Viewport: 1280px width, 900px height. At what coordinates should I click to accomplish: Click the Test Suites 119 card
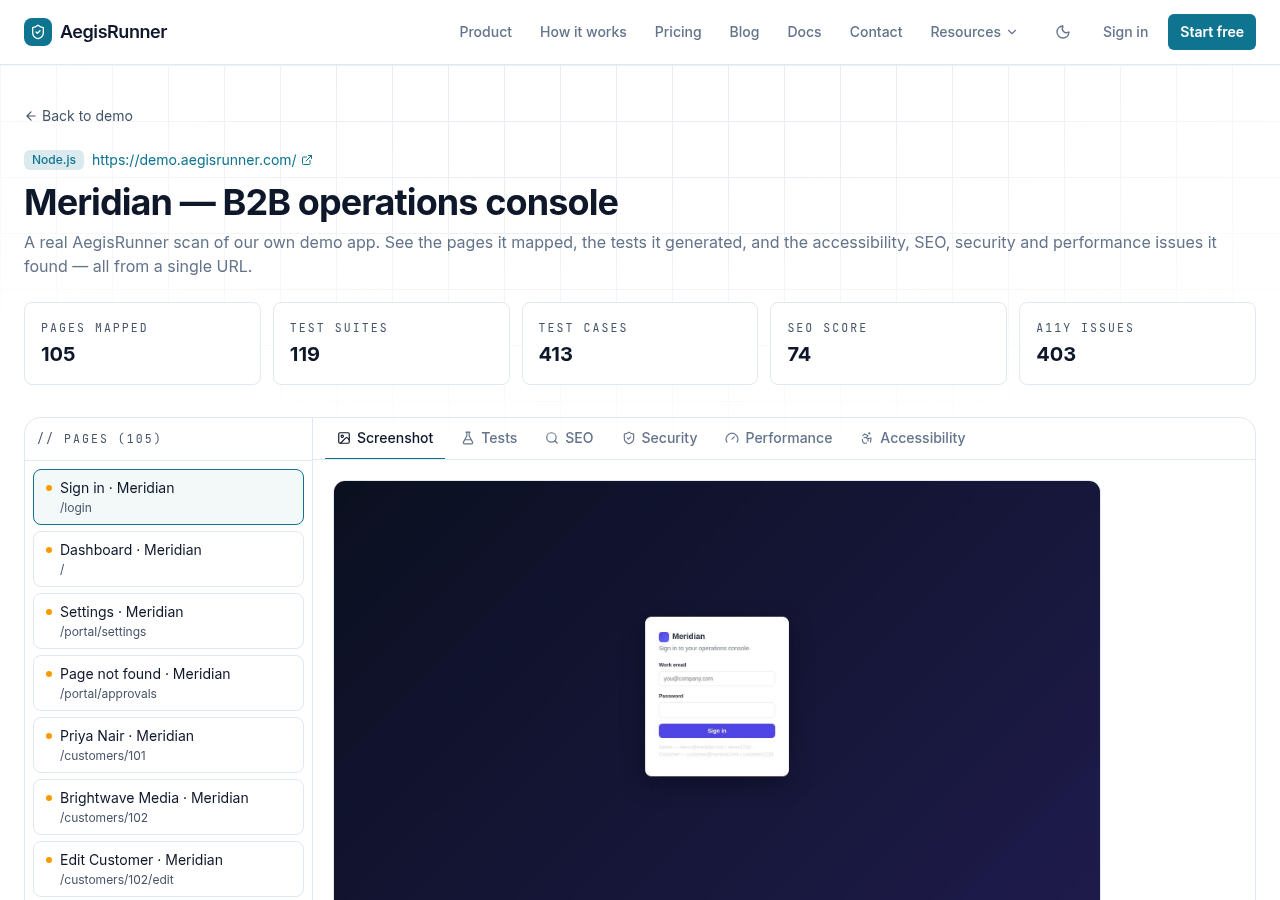(391, 343)
